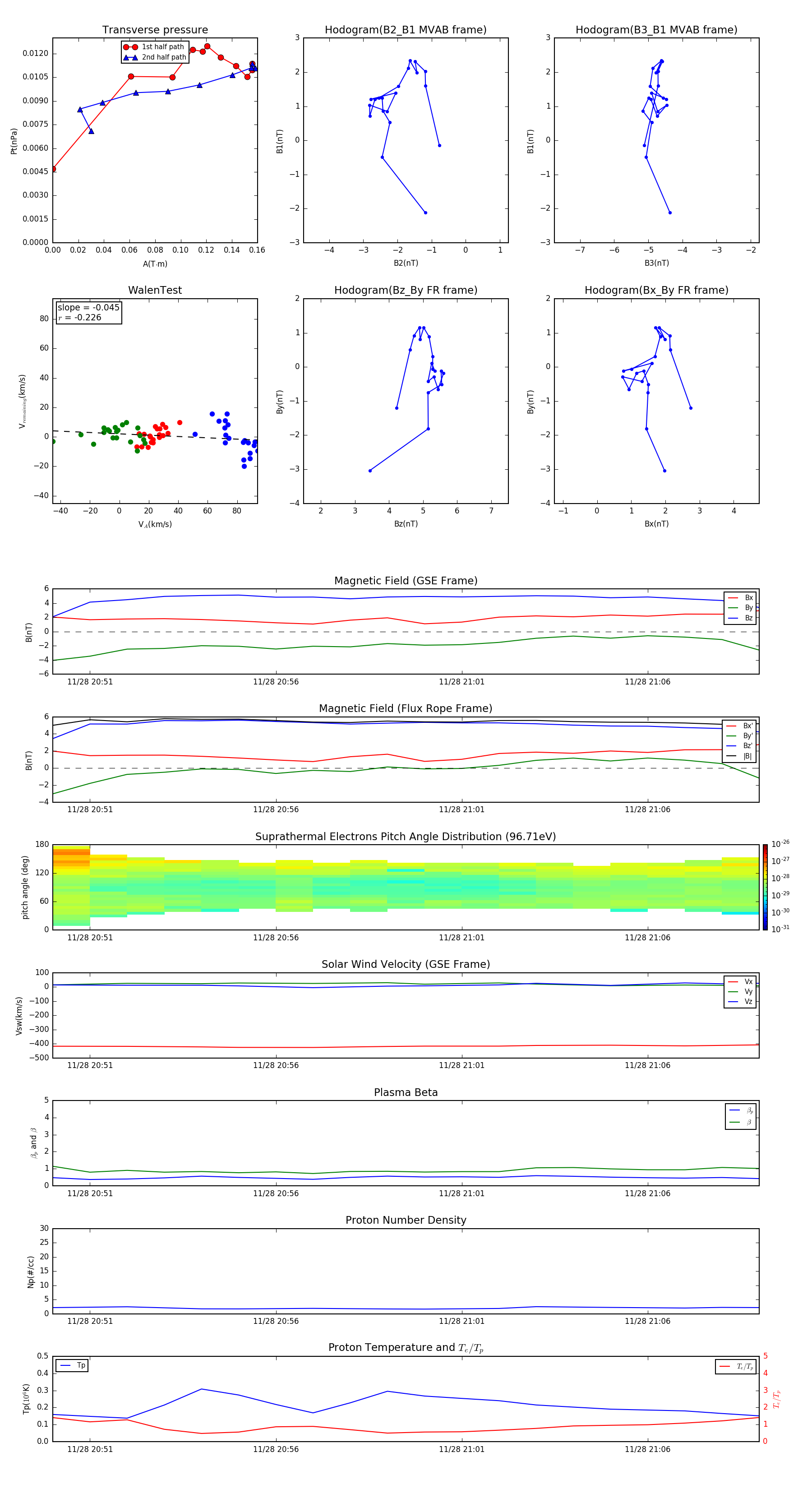Viewport: 812px width, 1489px height.
Task: Click the Vy legend entry in velocity plot
Action: pyautogui.click(x=740, y=991)
